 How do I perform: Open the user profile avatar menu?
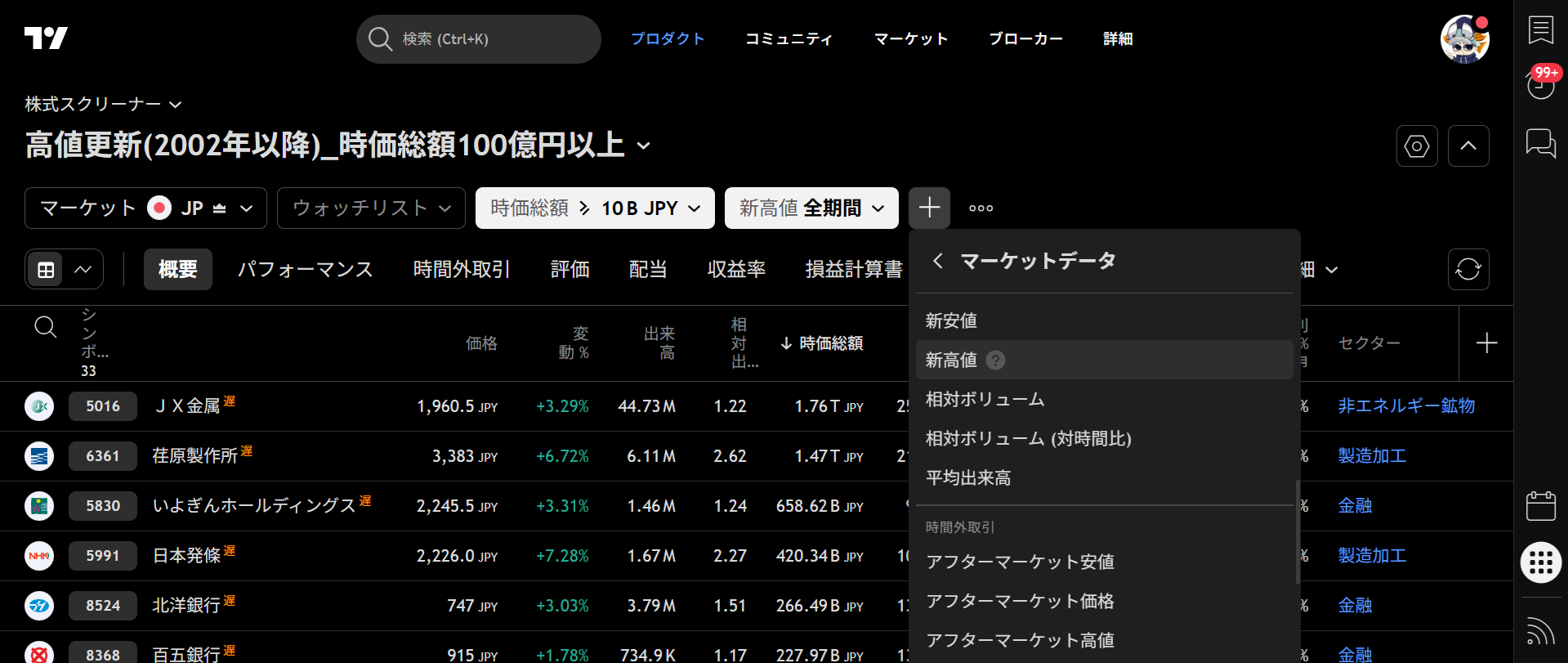point(1464,39)
